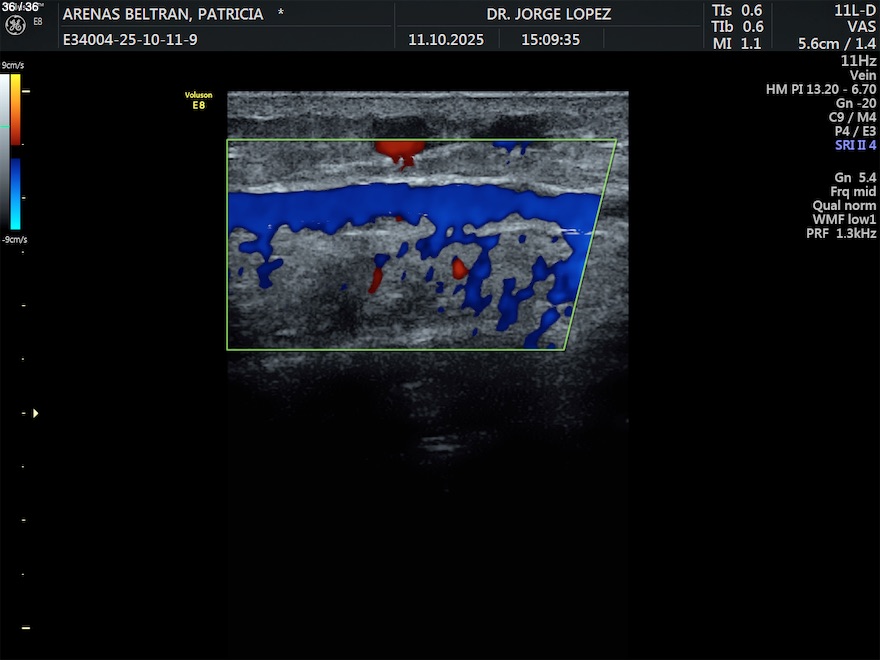Image resolution: width=880 pixels, height=660 pixels.
Task: Click the VAS application label
Action: click(861, 27)
